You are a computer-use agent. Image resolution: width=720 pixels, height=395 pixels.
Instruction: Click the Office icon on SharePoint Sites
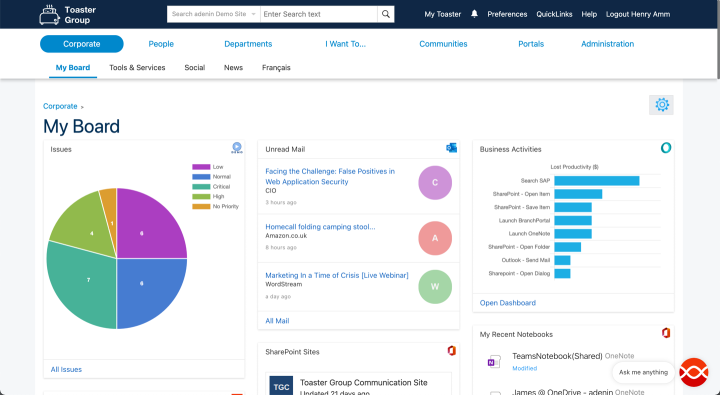click(x=451, y=351)
